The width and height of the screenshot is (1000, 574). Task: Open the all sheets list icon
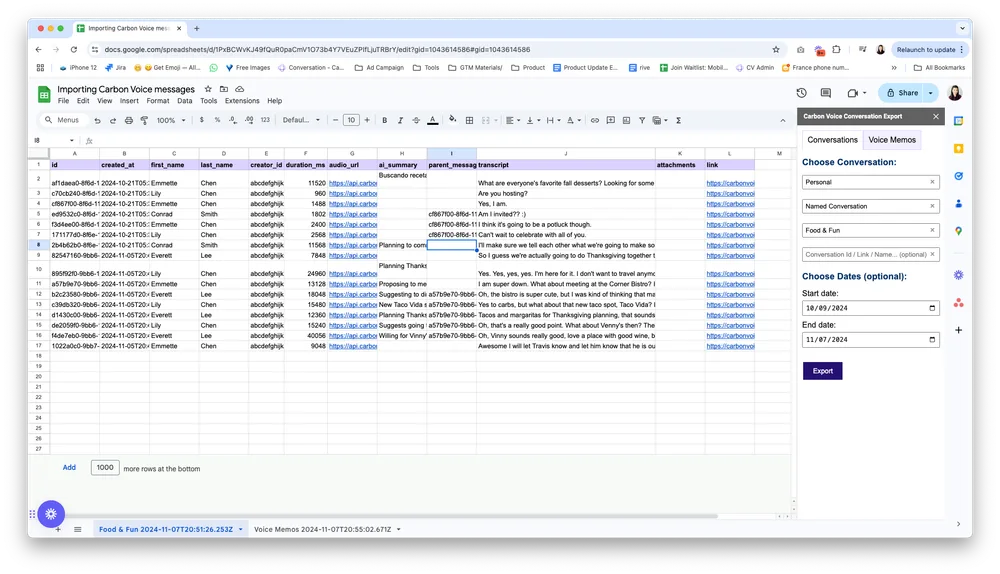pyautogui.click(x=78, y=529)
